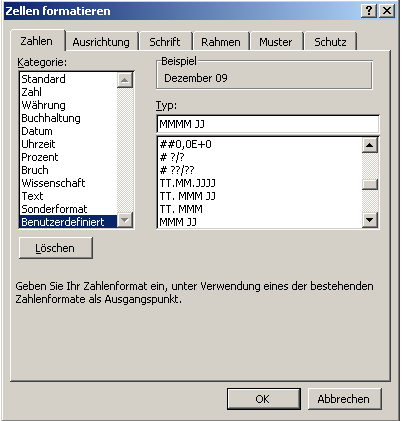Click down arrow of Kategorie list scrollbar
Screen dimensions: 402x421
(x=125, y=220)
